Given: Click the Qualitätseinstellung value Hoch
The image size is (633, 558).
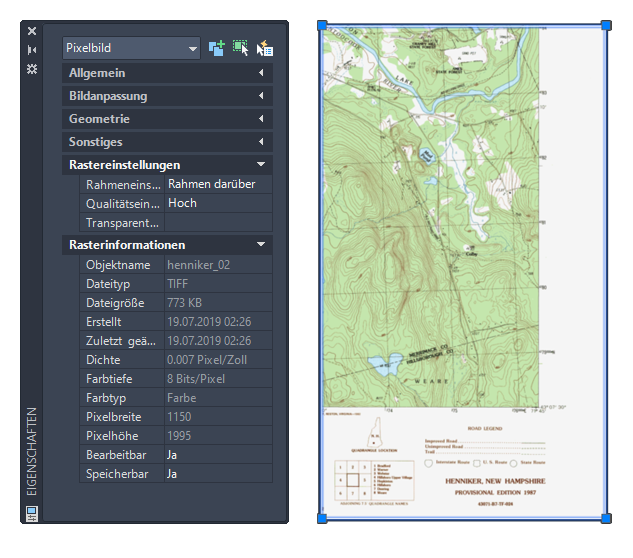Looking at the screenshot, I should pos(218,203).
